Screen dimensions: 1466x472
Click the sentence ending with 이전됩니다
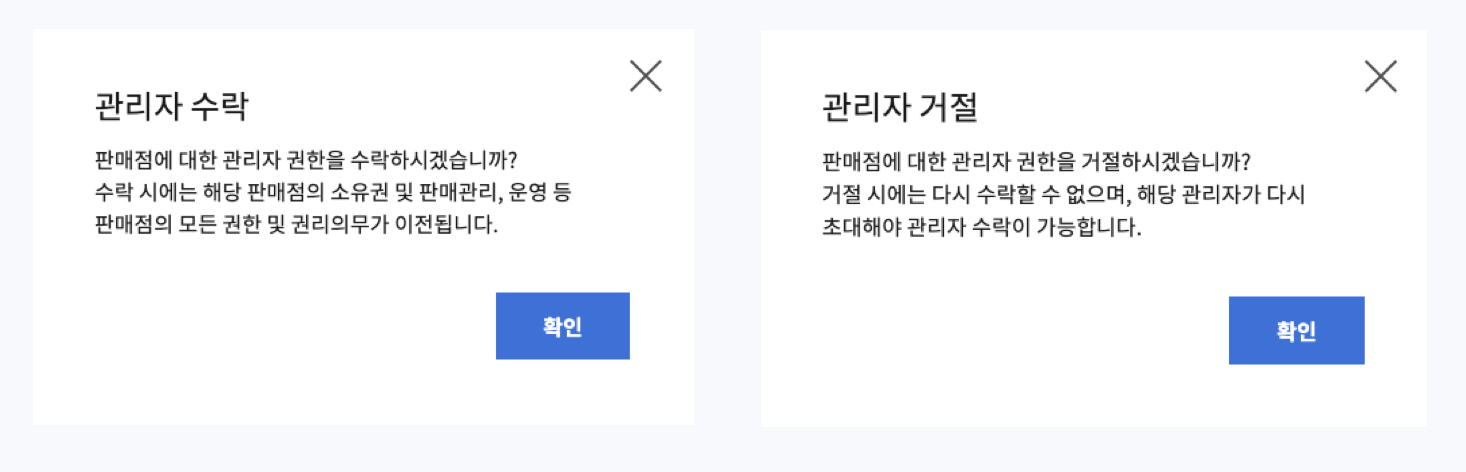click(296, 225)
